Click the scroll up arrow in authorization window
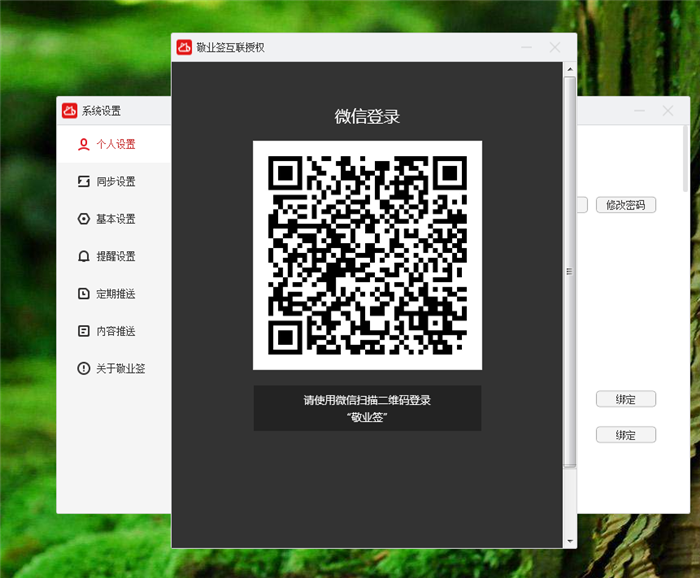The width and height of the screenshot is (700, 578). click(570, 69)
